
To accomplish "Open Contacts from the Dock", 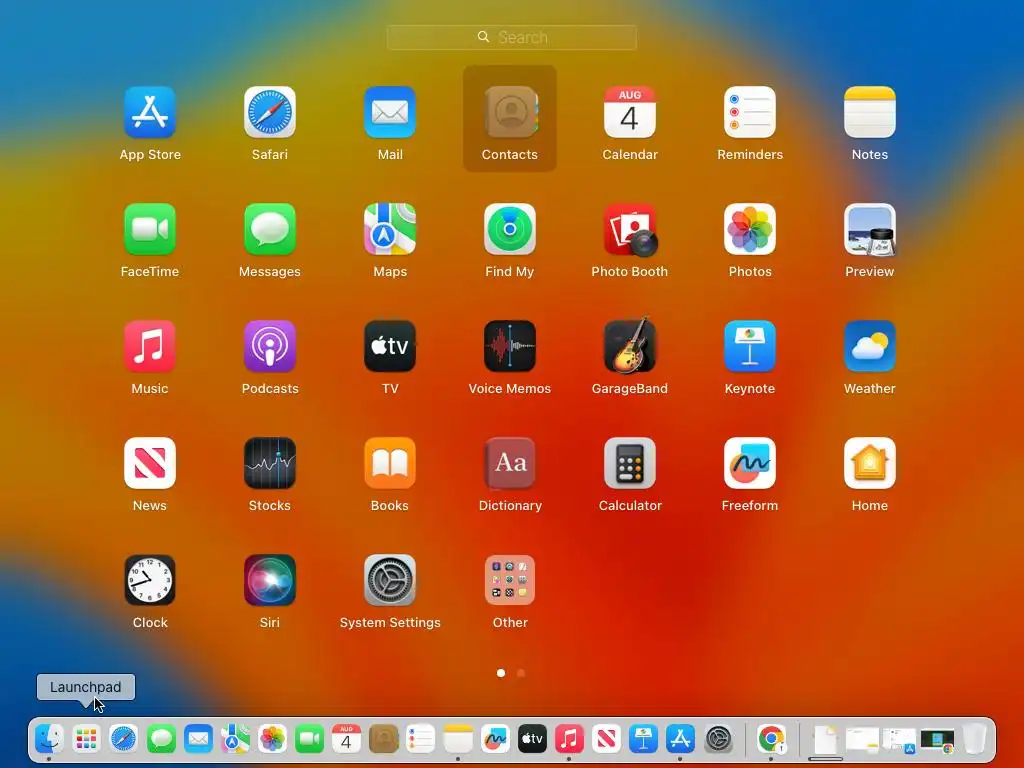I will coord(383,739).
